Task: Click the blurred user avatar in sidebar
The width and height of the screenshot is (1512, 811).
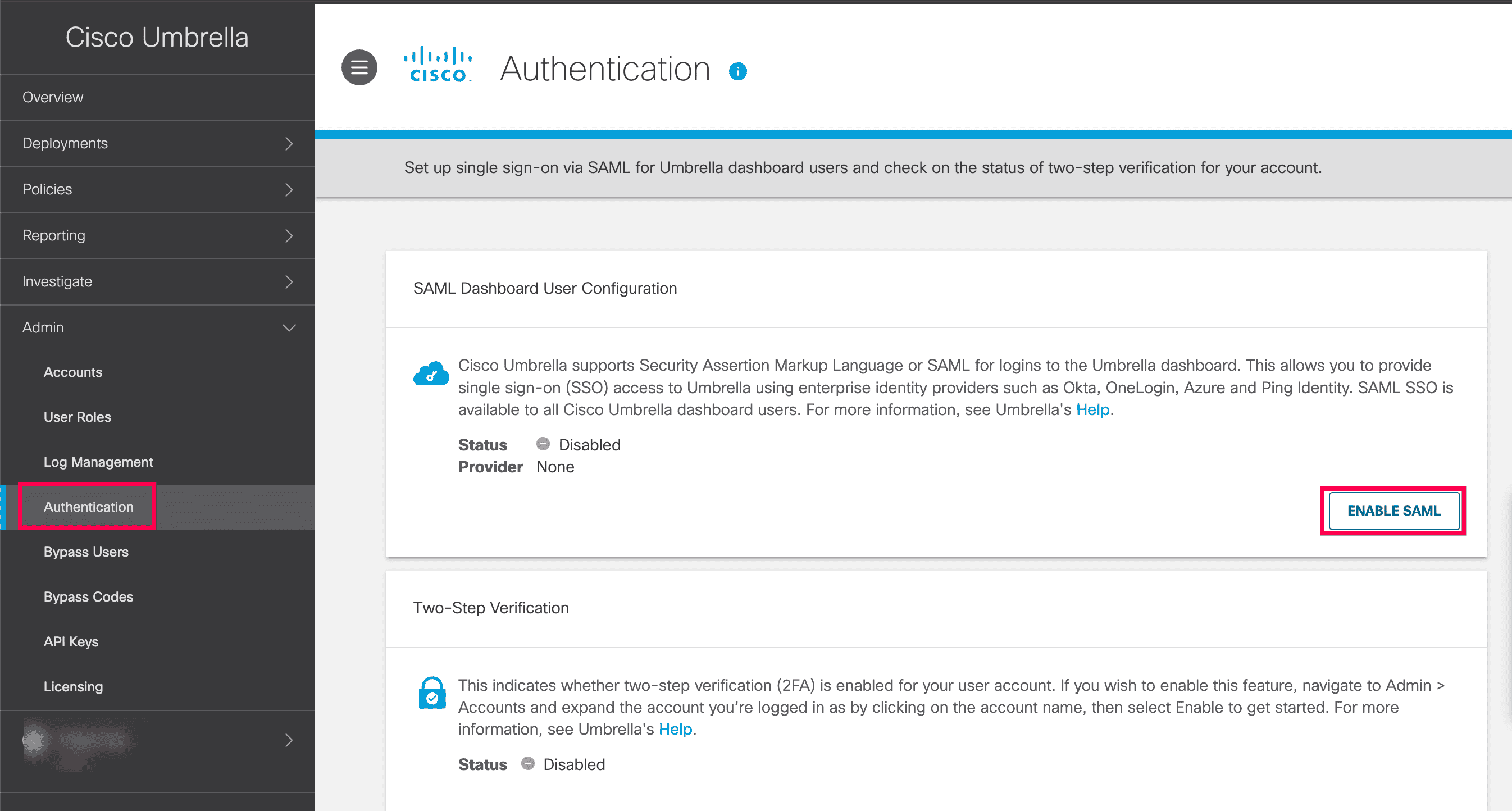Action: click(x=34, y=741)
